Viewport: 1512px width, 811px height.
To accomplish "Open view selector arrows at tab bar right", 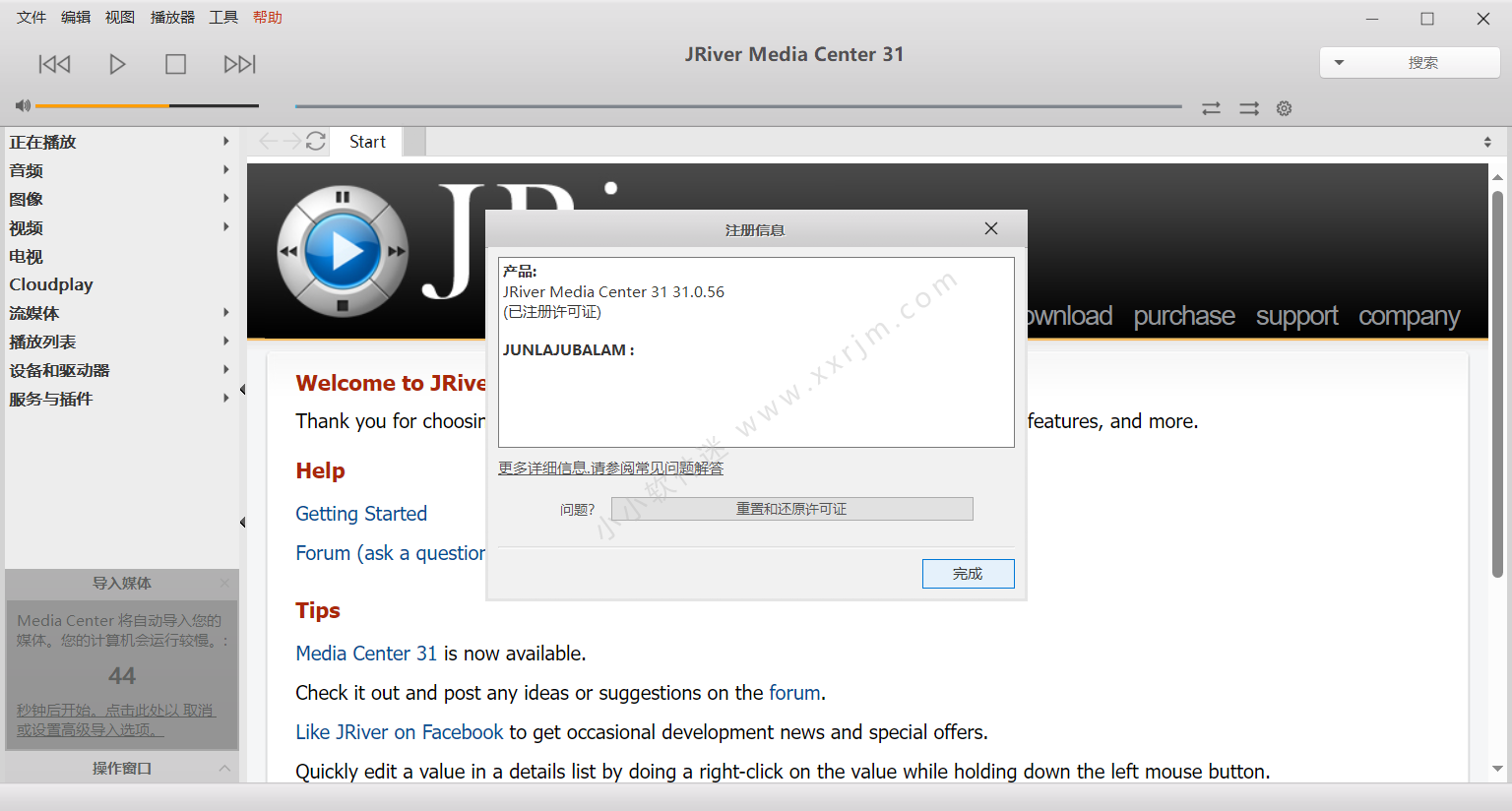I will 1487,143.
